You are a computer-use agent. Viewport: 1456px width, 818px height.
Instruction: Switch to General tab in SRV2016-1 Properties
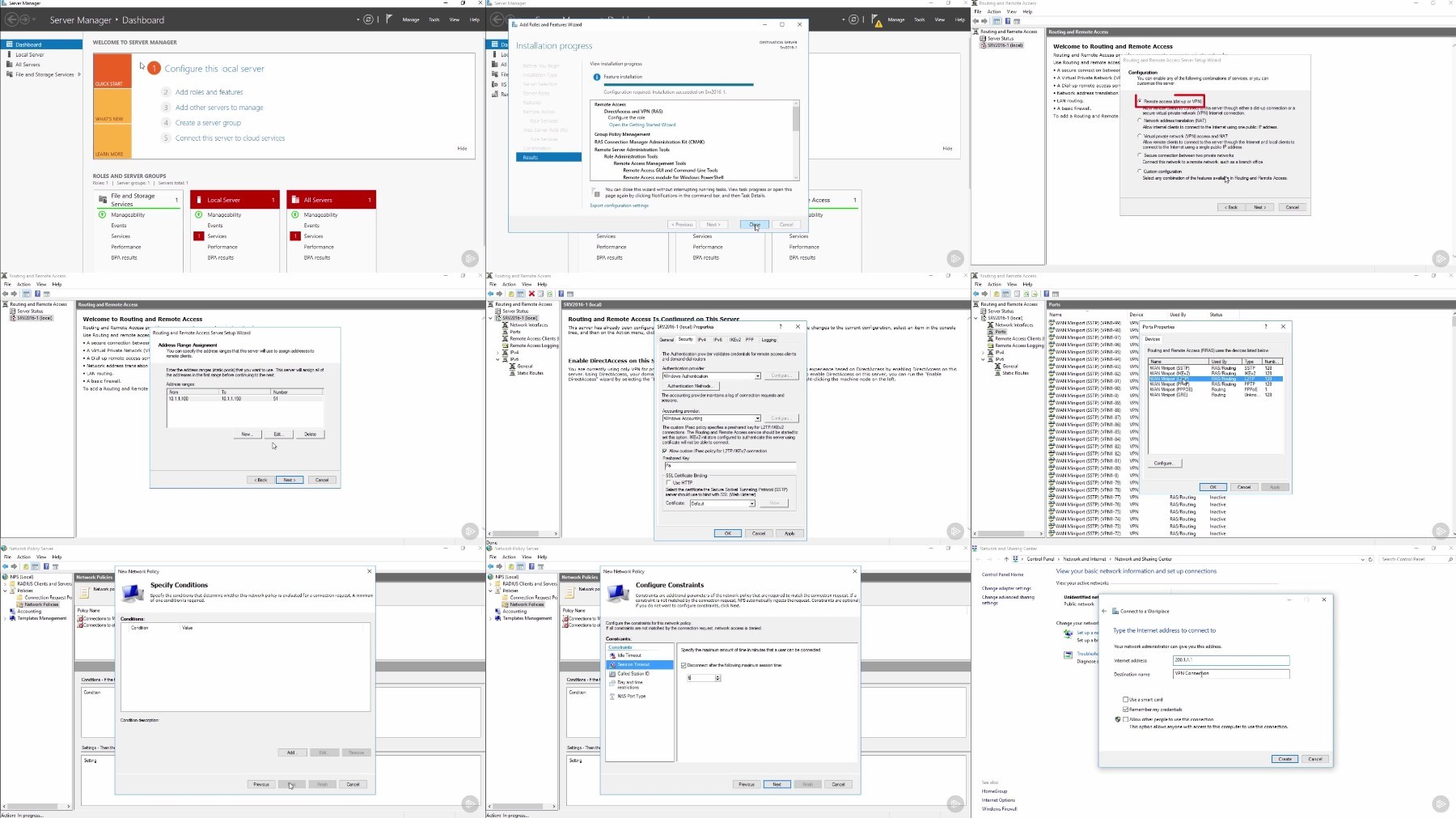pyautogui.click(x=667, y=340)
